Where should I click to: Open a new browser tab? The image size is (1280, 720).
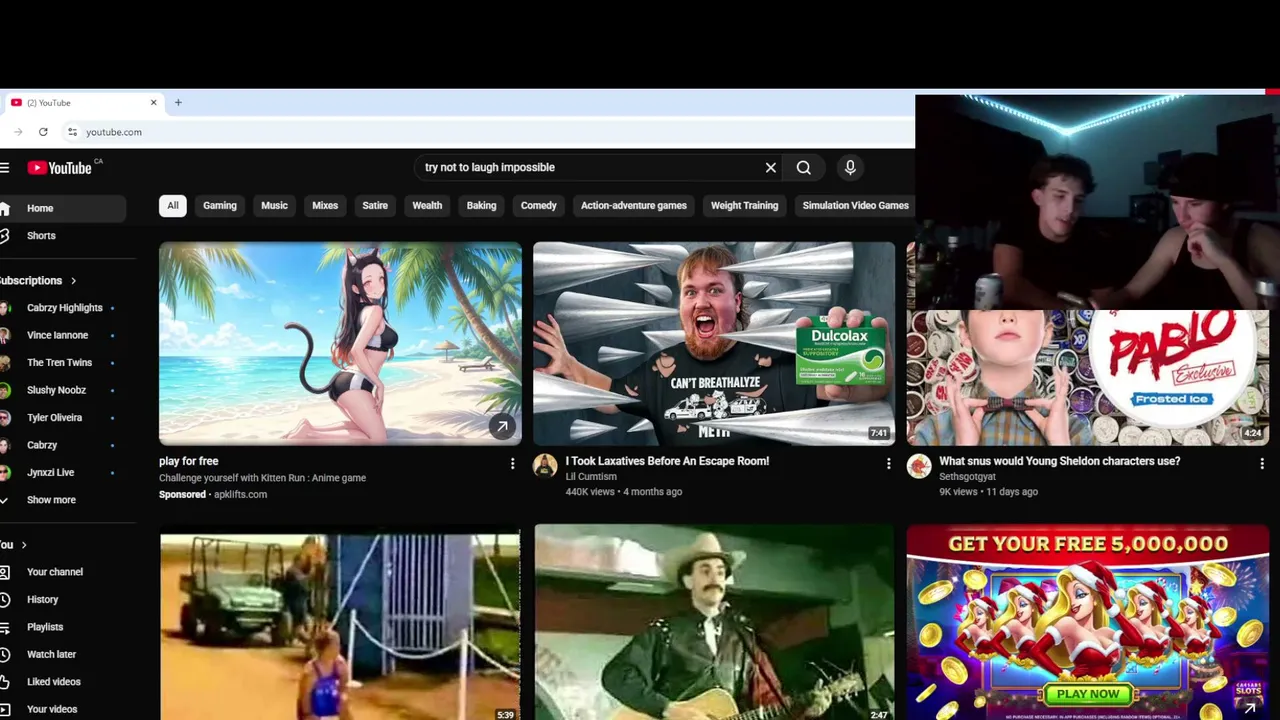(x=178, y=103)
